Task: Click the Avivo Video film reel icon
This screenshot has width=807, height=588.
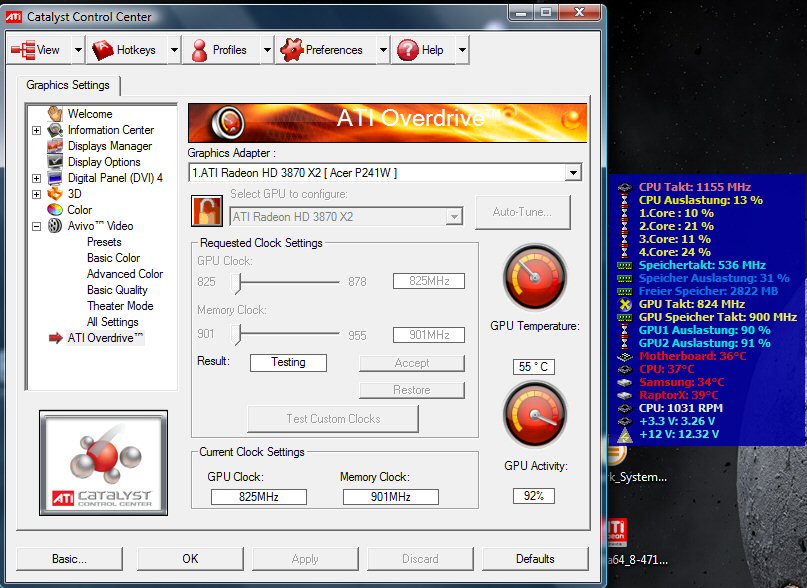Action: click(x=55, y=226)
